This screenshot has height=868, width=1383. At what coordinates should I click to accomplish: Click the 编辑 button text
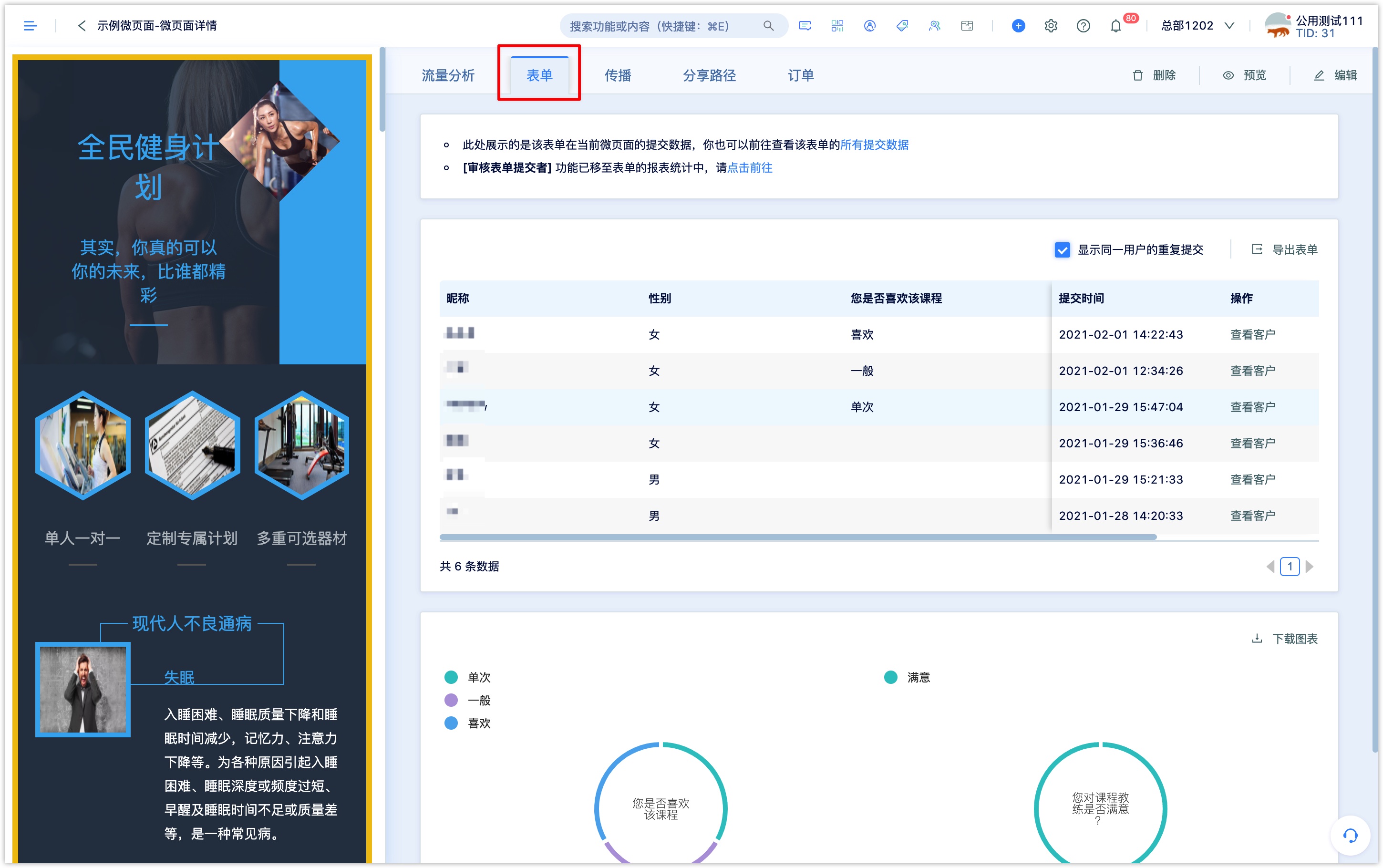1345,75
